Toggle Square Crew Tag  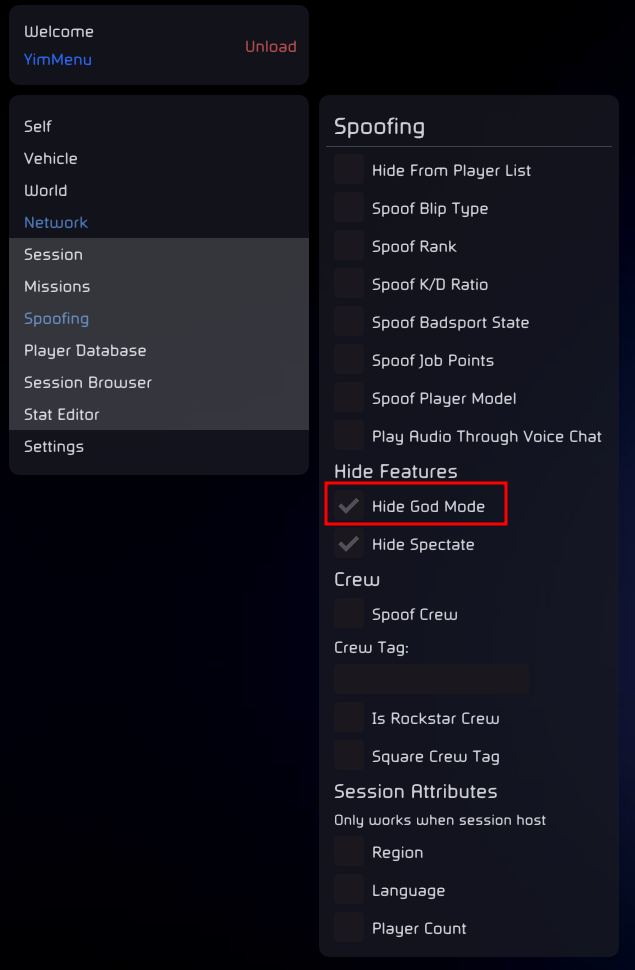[x=348, y=756]
